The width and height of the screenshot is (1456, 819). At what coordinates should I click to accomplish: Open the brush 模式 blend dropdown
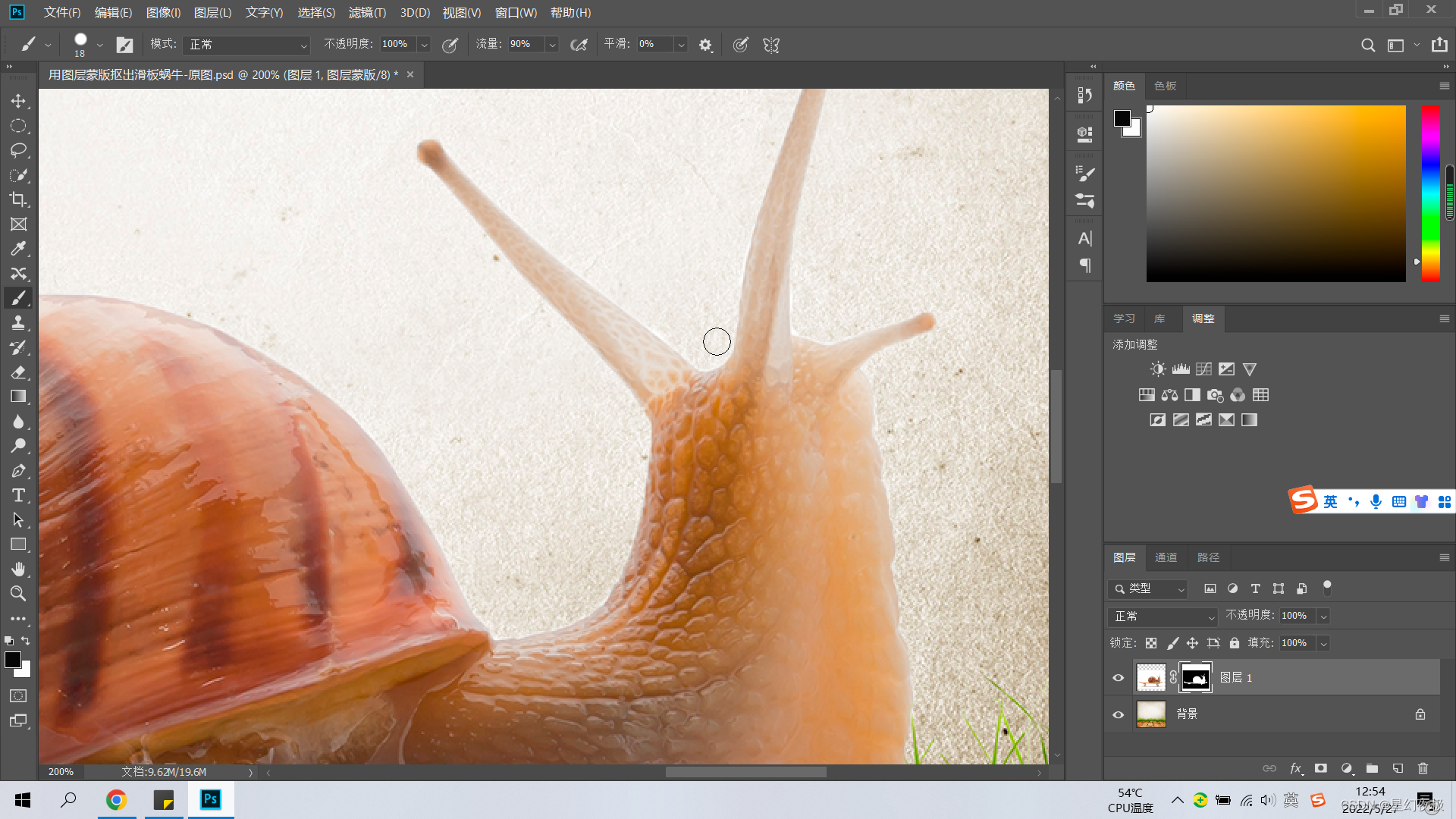click(x=246, y=45)
